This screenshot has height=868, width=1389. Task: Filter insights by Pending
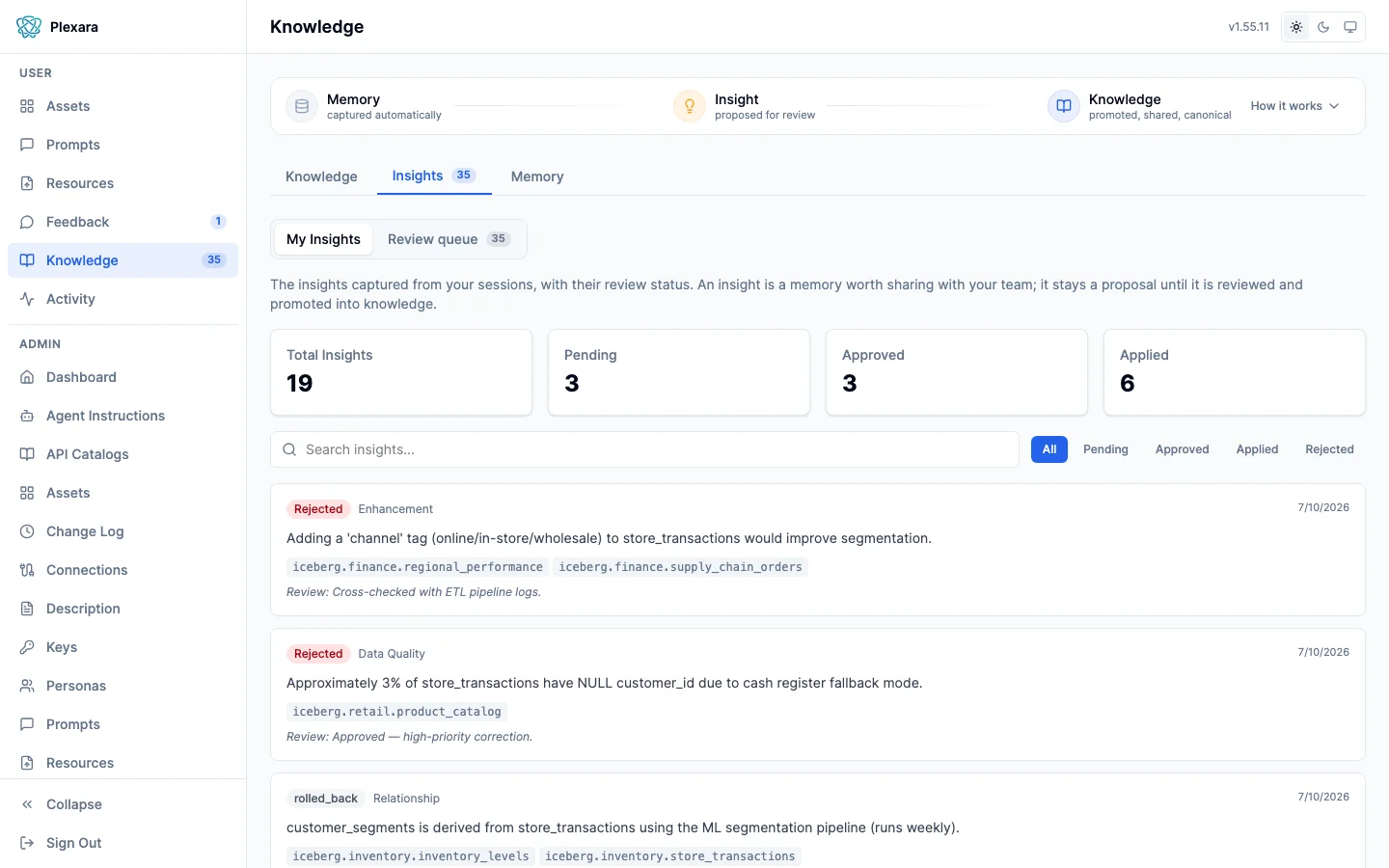coord(1105,449)
